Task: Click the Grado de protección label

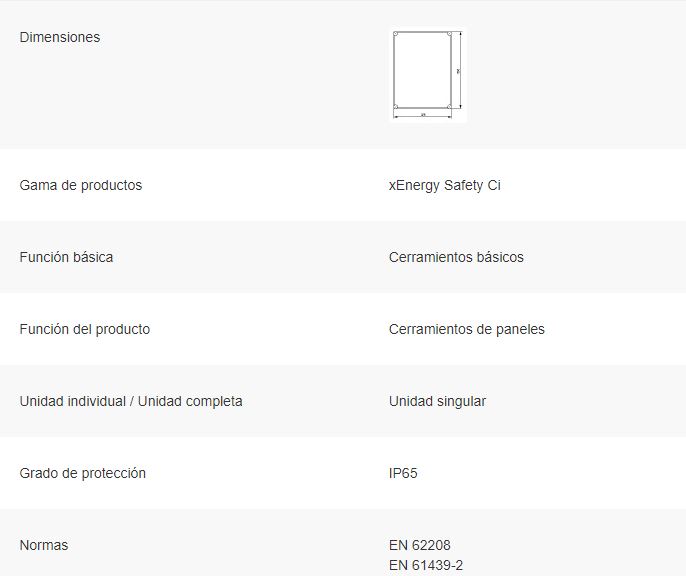Action: click(83, 473)
